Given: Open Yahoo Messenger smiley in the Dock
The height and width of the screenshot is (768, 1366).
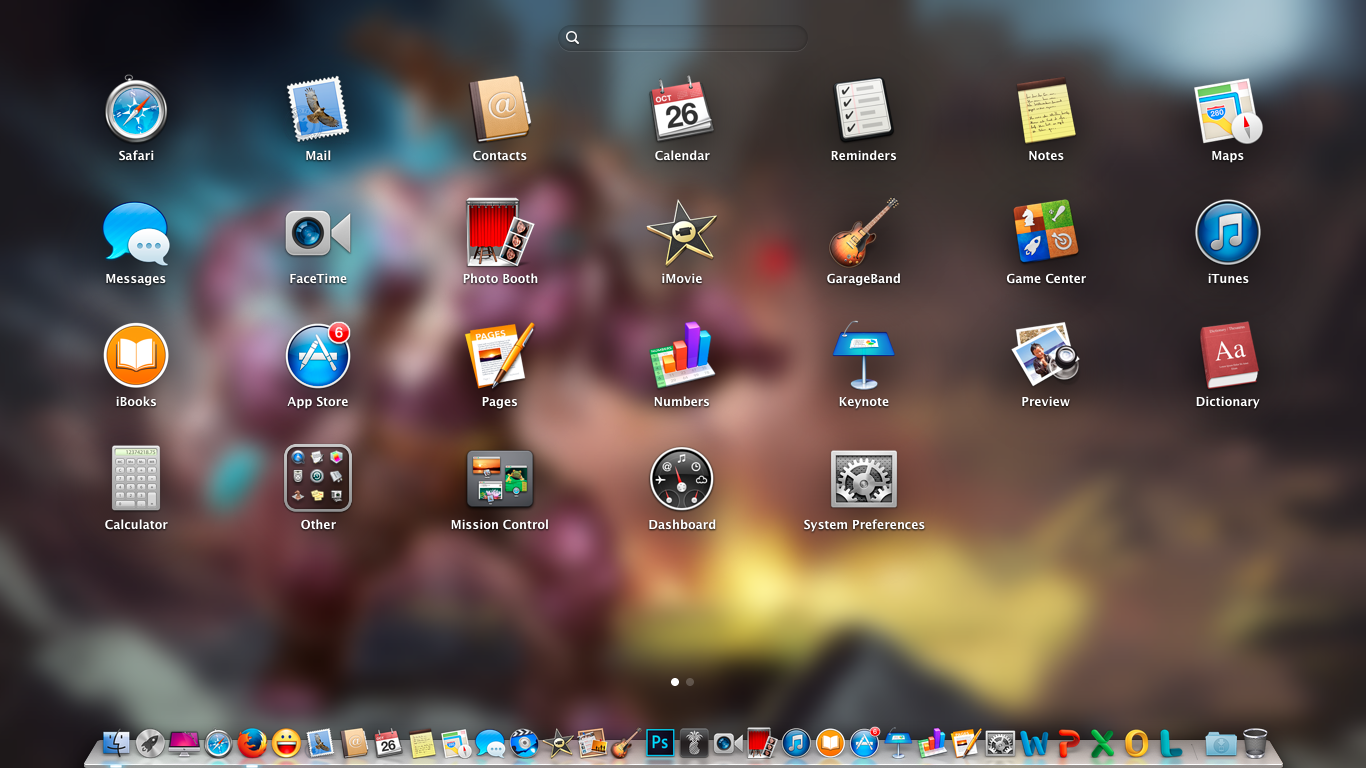Looking at the screenshot, I should (x=286, y=743).
